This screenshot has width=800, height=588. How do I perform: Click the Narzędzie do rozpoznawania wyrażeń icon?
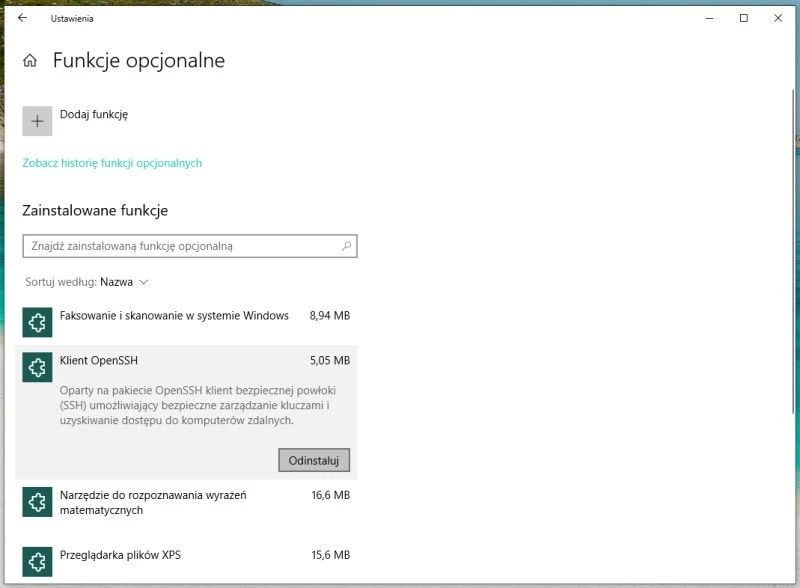[37, 502]
